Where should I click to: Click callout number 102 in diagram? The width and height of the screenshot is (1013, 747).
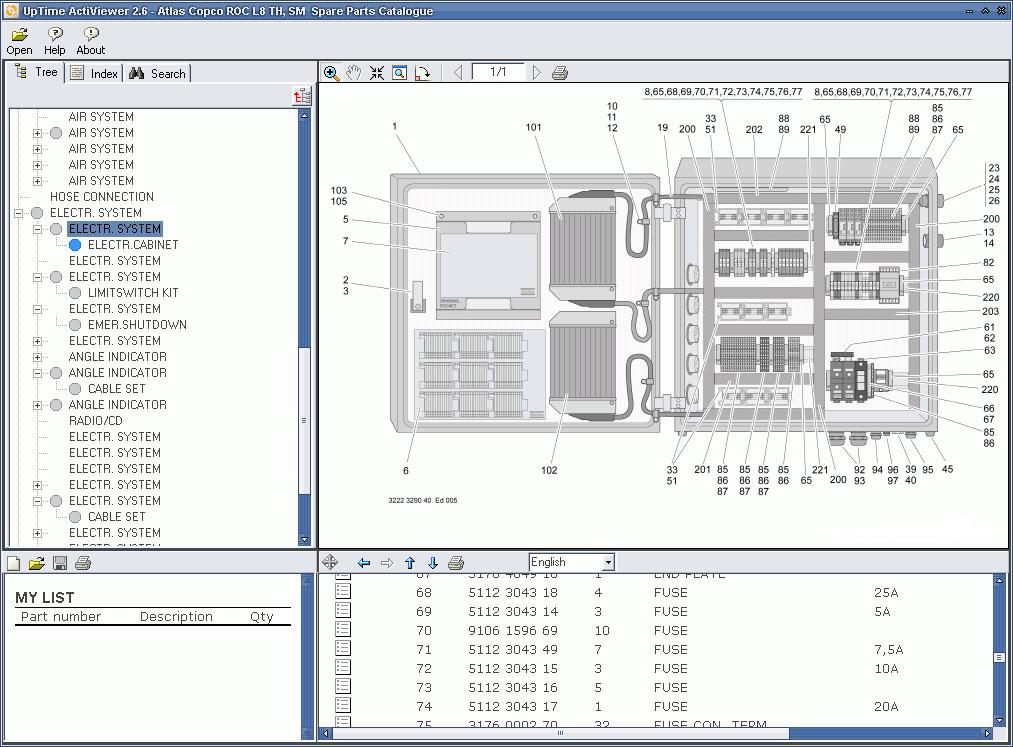[x=549, y=470]
